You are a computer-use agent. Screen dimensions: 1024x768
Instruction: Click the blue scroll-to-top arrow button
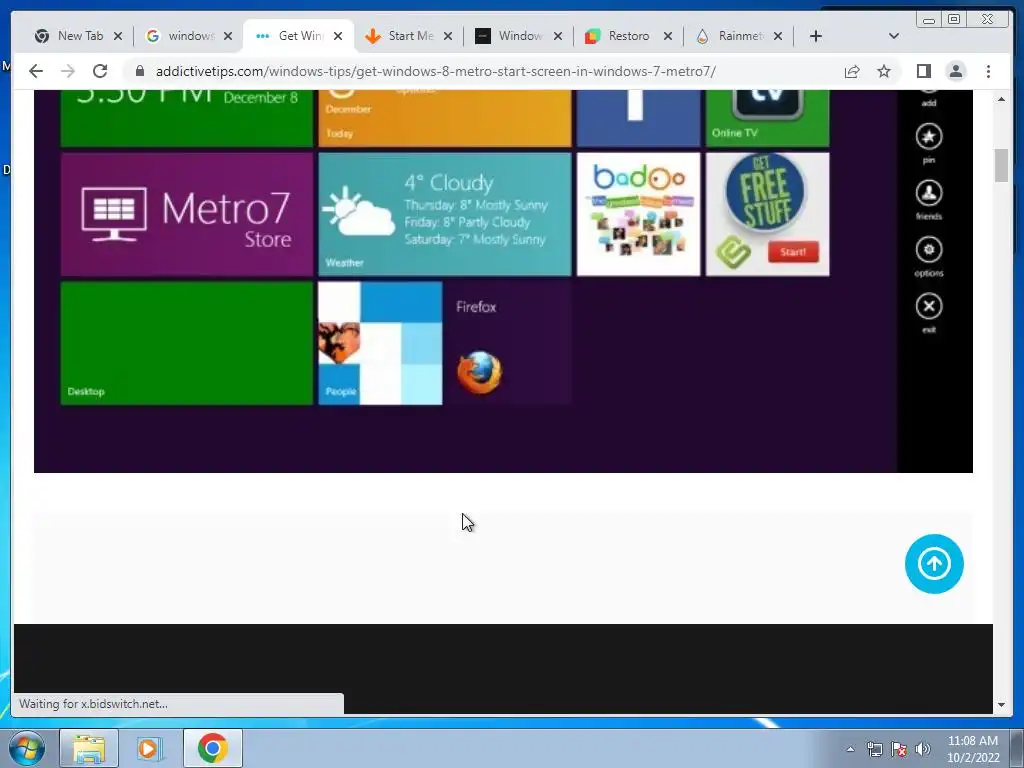tap(934, 564)
